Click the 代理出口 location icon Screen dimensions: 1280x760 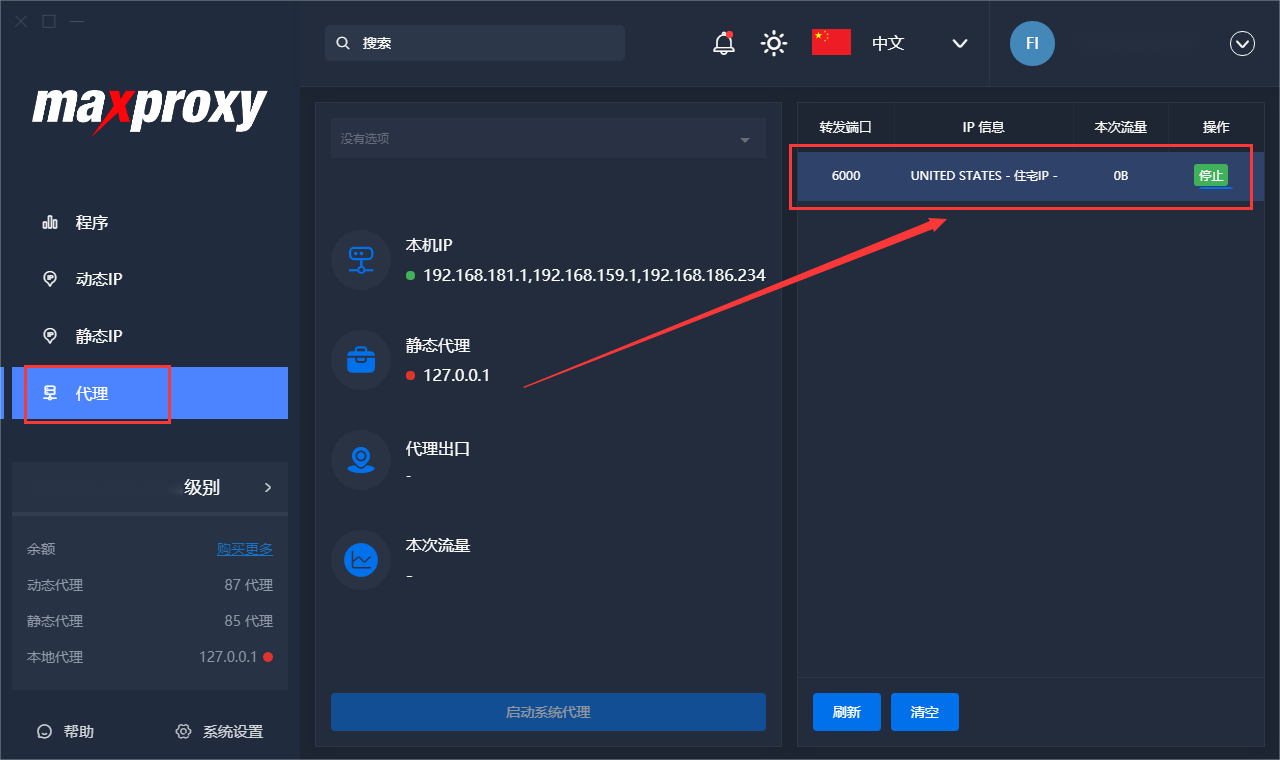tap(361, 460)
